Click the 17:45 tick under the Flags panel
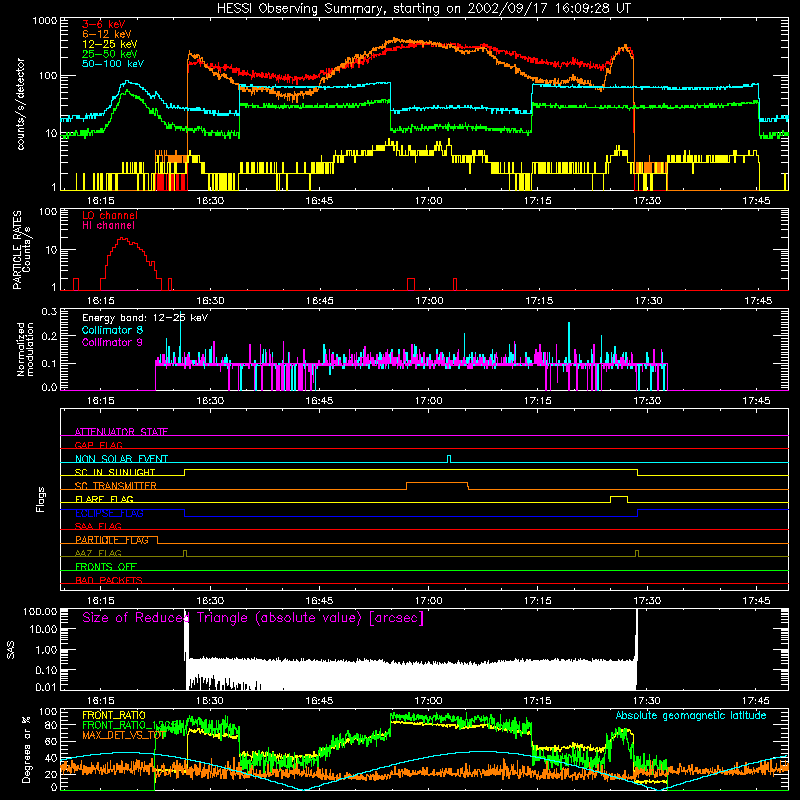 coord(756,601)
